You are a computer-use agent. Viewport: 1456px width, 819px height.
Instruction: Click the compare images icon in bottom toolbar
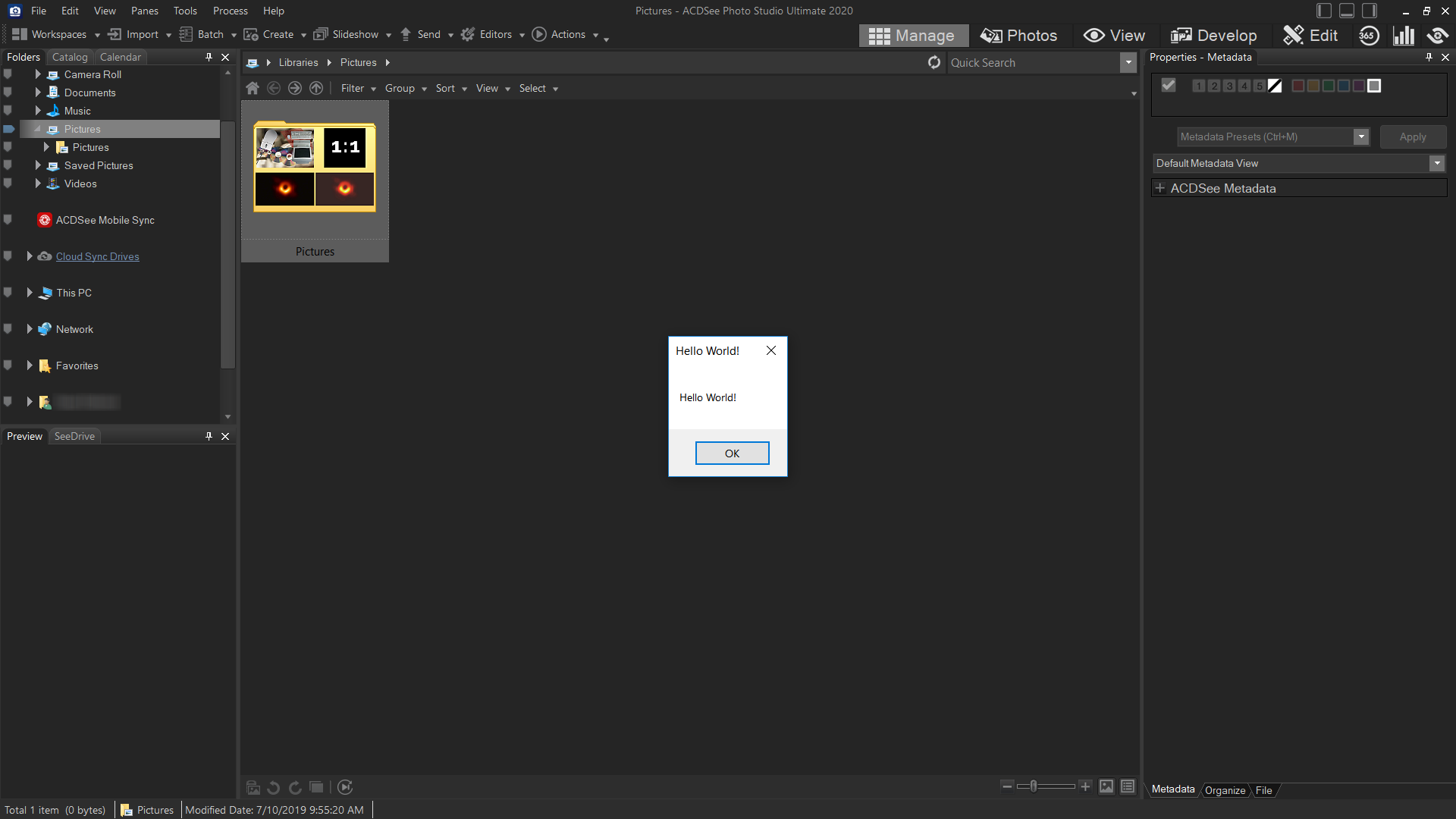(x=316, y=787)
